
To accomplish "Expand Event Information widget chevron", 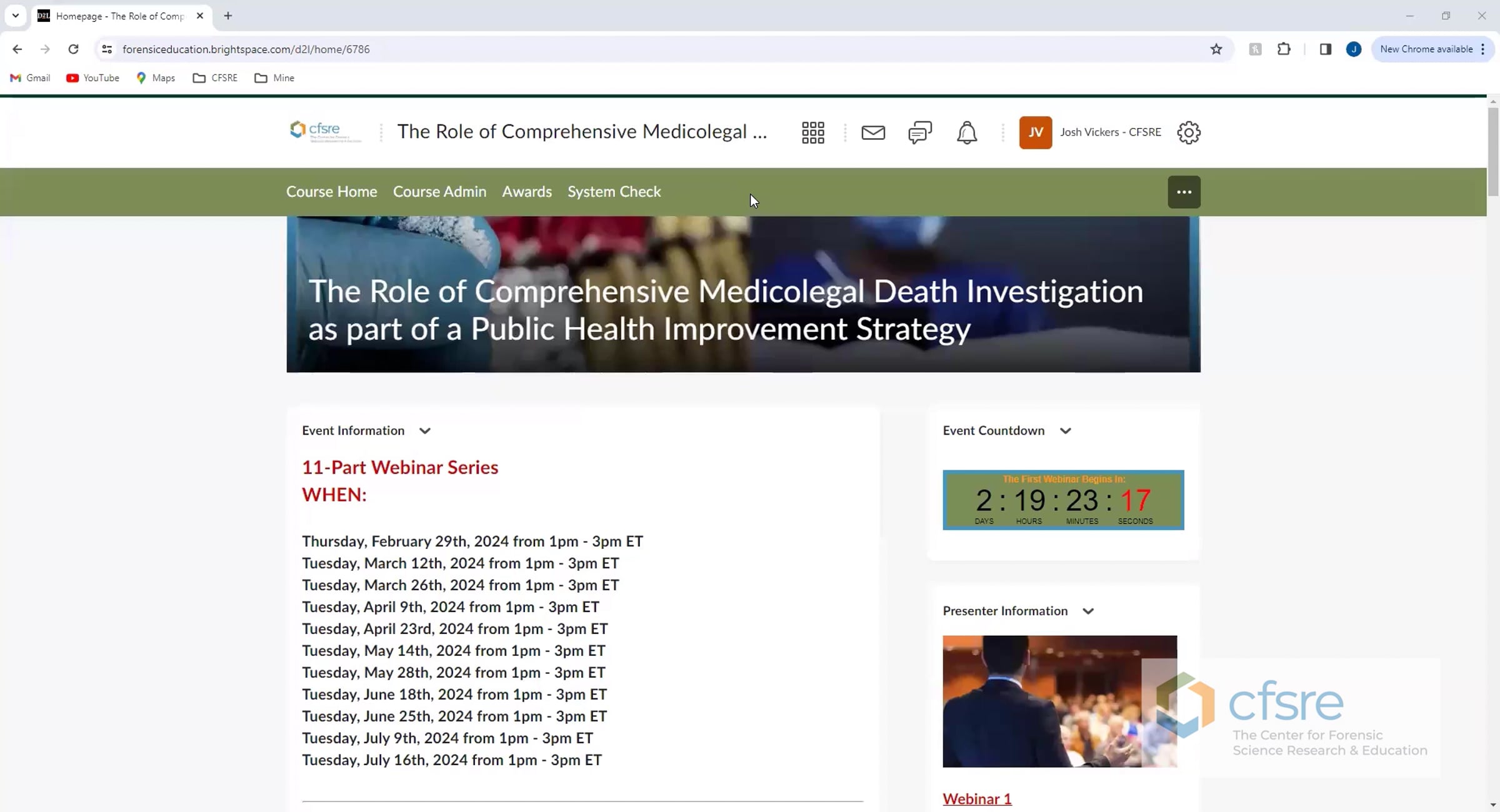I will pyautogui.click(x=425, y=431).
